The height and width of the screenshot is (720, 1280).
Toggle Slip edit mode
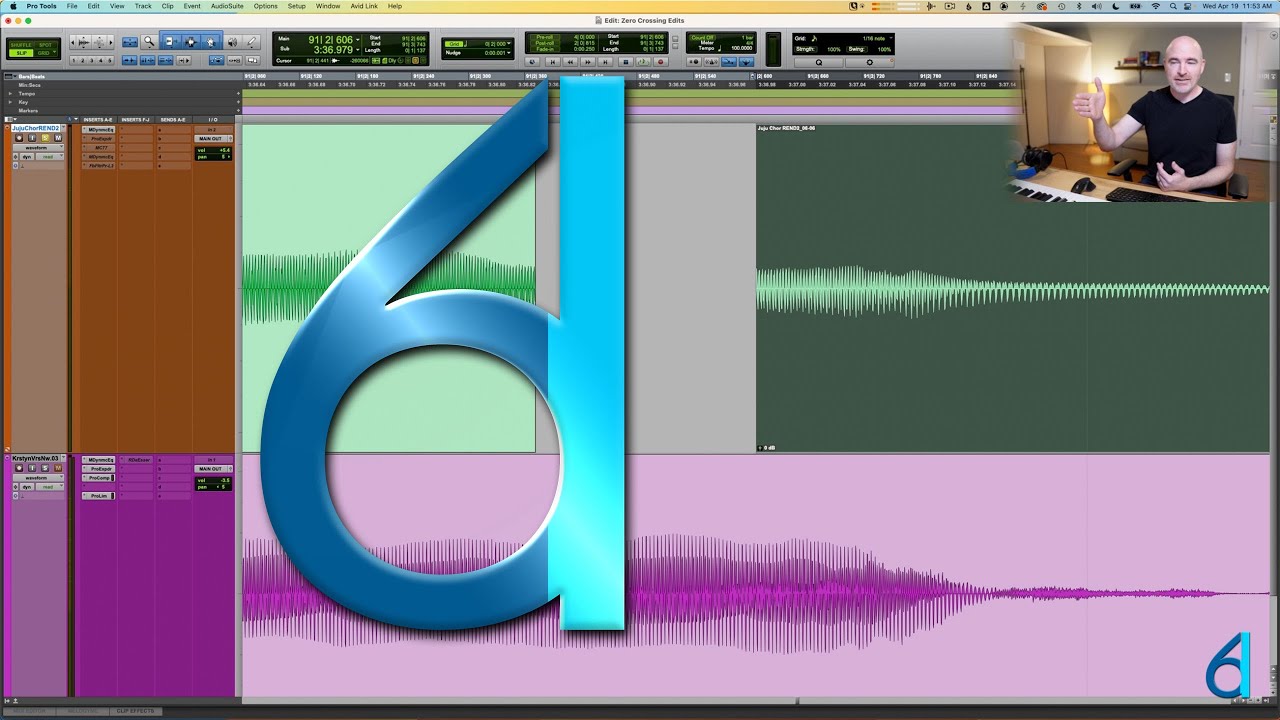coord(21,53)
